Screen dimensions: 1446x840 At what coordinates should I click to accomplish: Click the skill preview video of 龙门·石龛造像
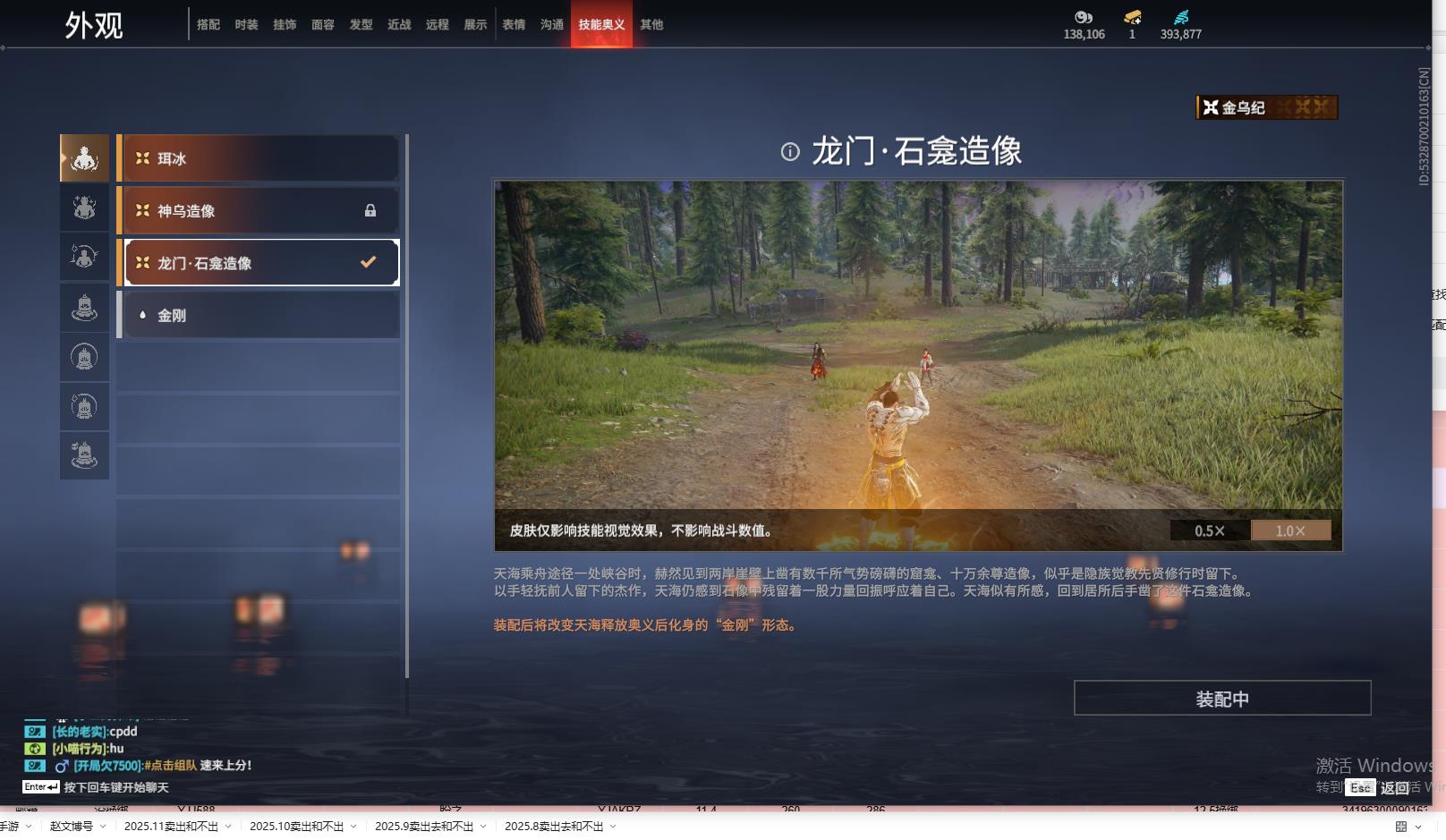coord(918,366)
